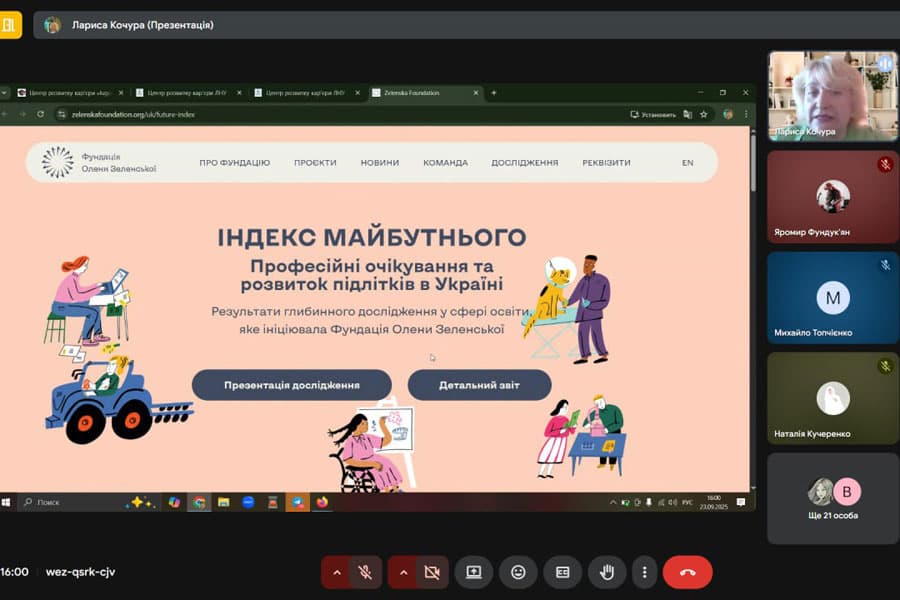Open the ПРО ФУНДАЦІЮ menu item

click(235, 163)
